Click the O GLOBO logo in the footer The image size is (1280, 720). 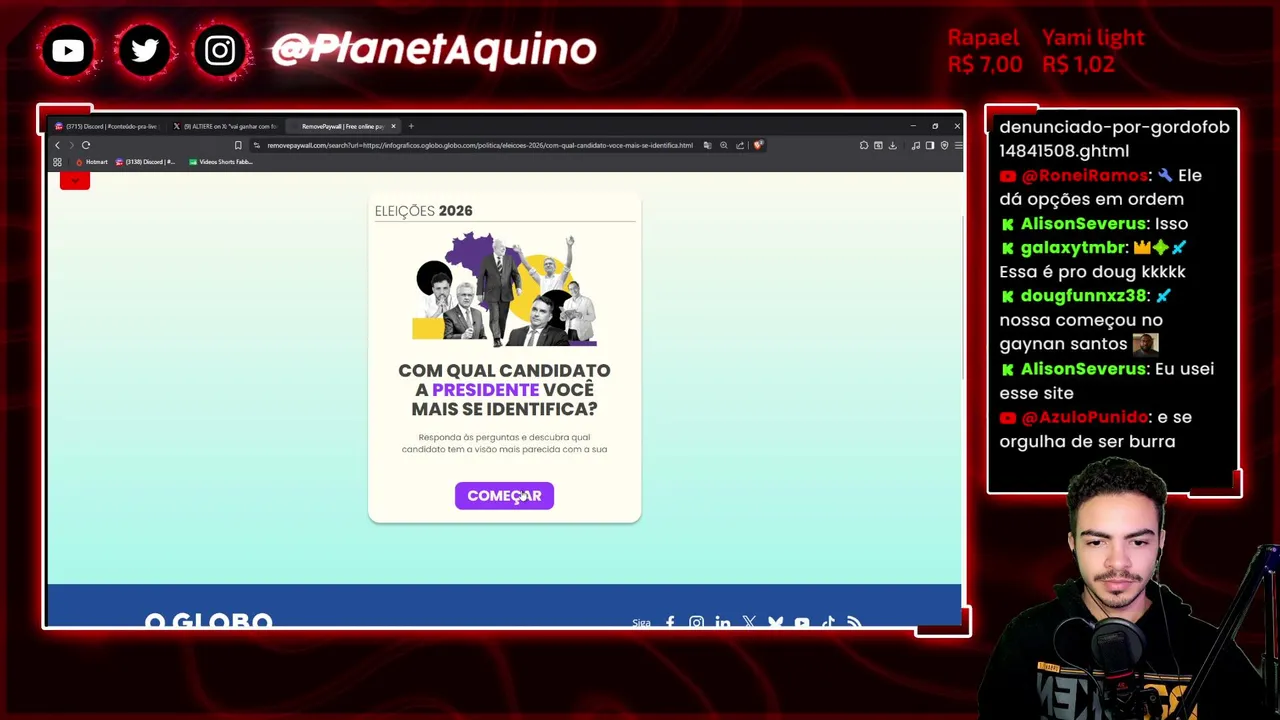pos(208,621)
